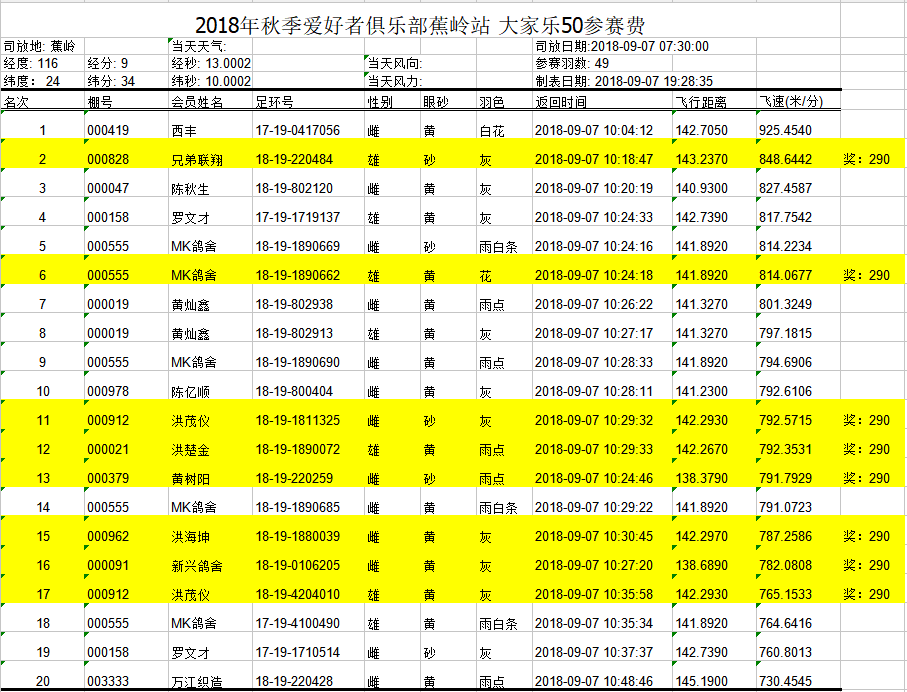Select ring number 18-19-4204010

click(297, 594)
